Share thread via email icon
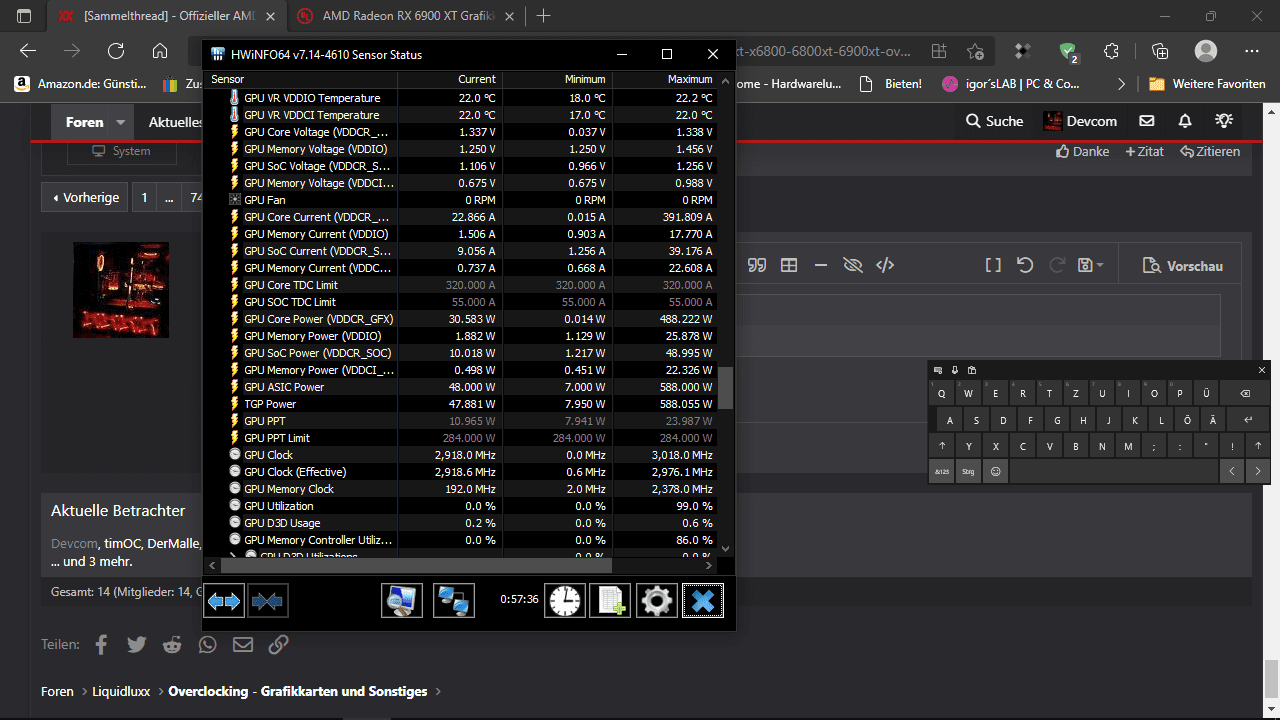The image size is (1280, 720). click(x=243, y=644)
